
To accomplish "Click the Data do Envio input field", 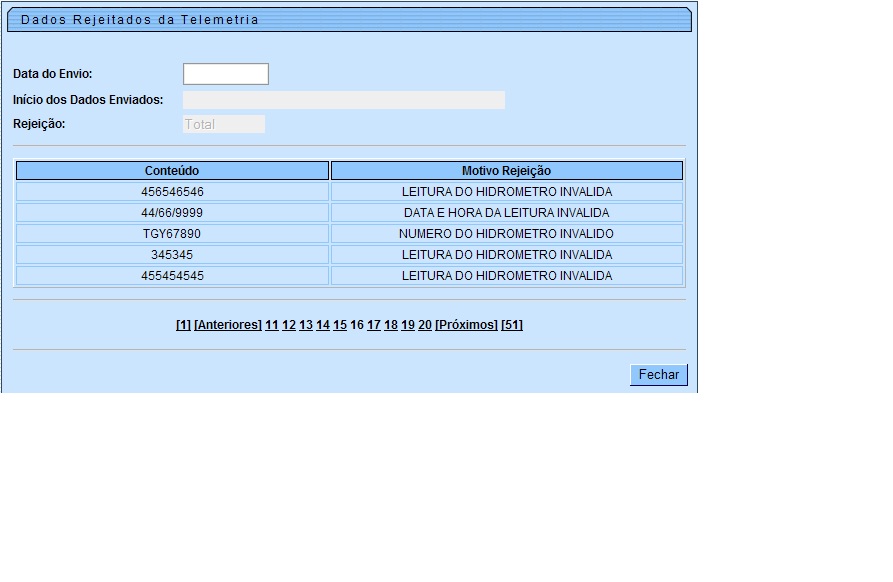I will 225,74.
